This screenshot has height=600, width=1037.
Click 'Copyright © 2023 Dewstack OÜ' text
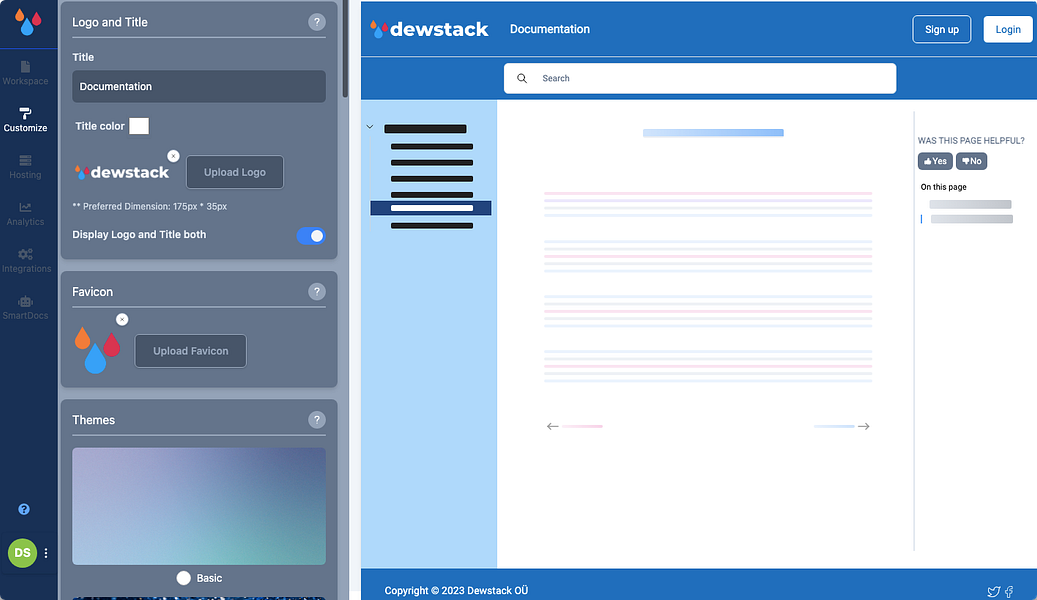coord(456,591)
